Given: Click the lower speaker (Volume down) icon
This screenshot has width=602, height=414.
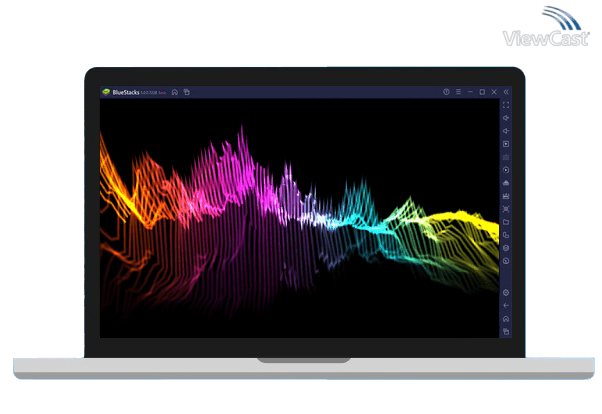Looking at the screenshot, I should click(506, 131).
